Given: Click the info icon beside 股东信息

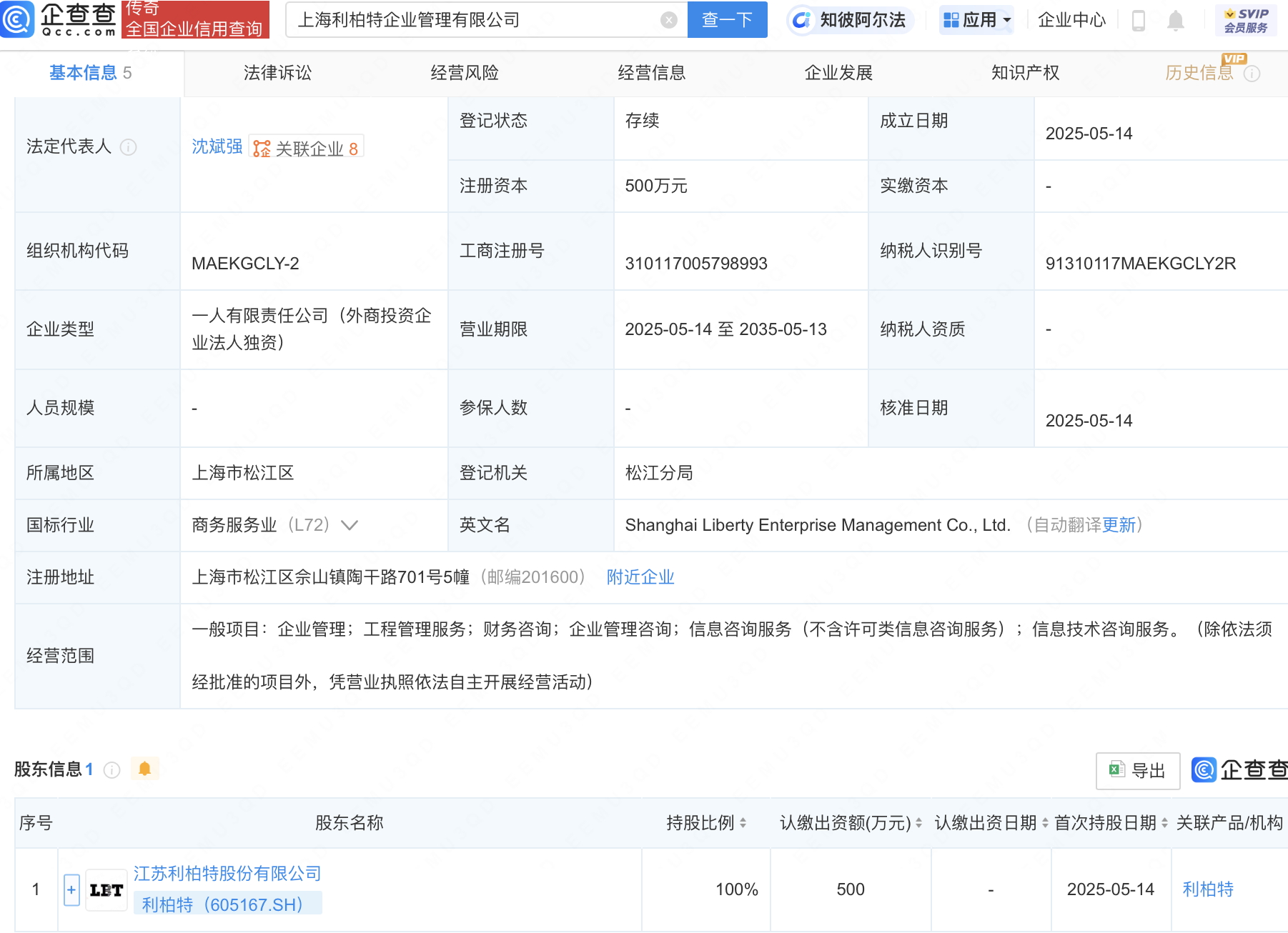Looking at the screenshot, I should (112, 769).
